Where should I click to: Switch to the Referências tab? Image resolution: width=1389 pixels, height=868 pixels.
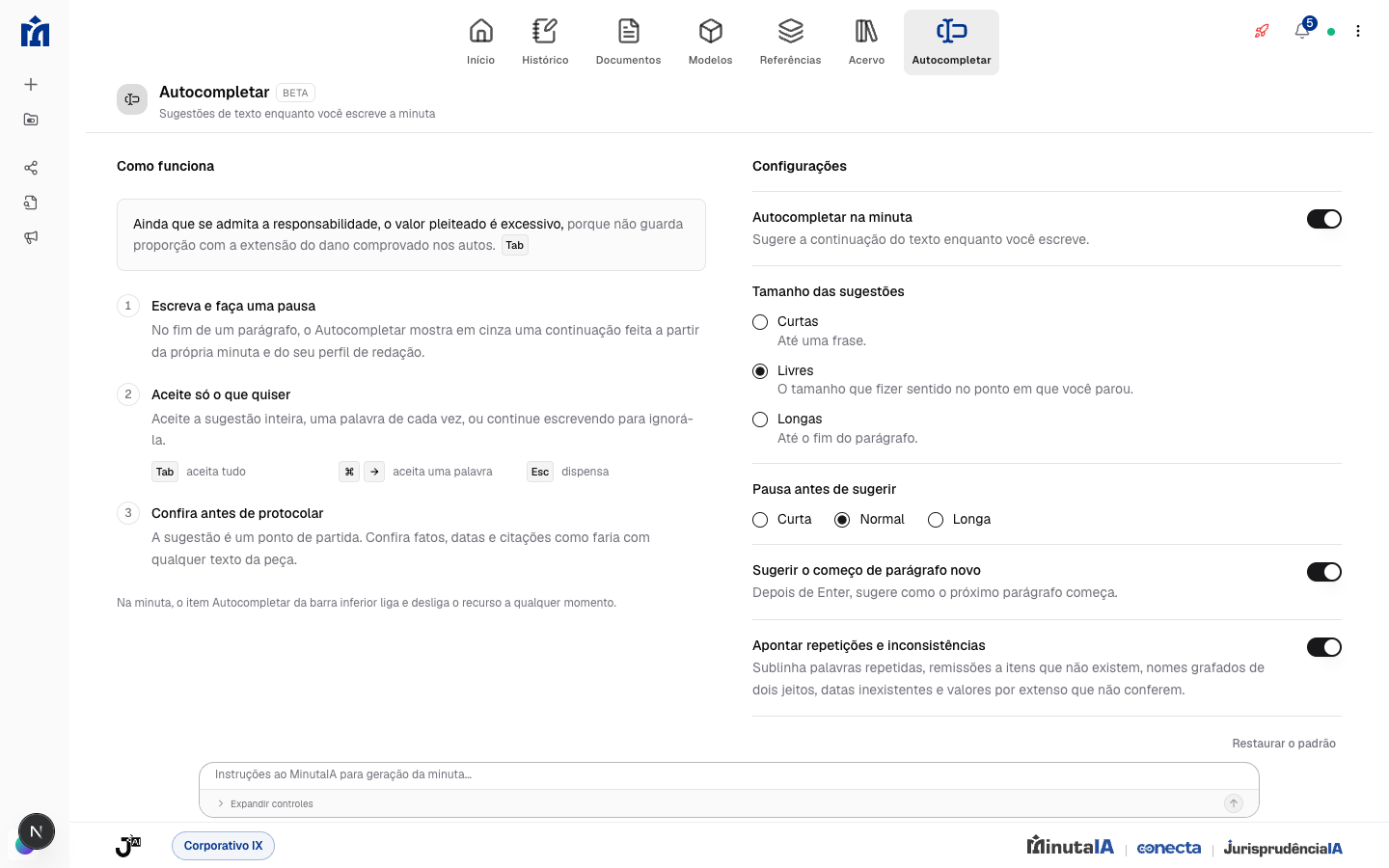pyautogui.click(x=791, y=42)
